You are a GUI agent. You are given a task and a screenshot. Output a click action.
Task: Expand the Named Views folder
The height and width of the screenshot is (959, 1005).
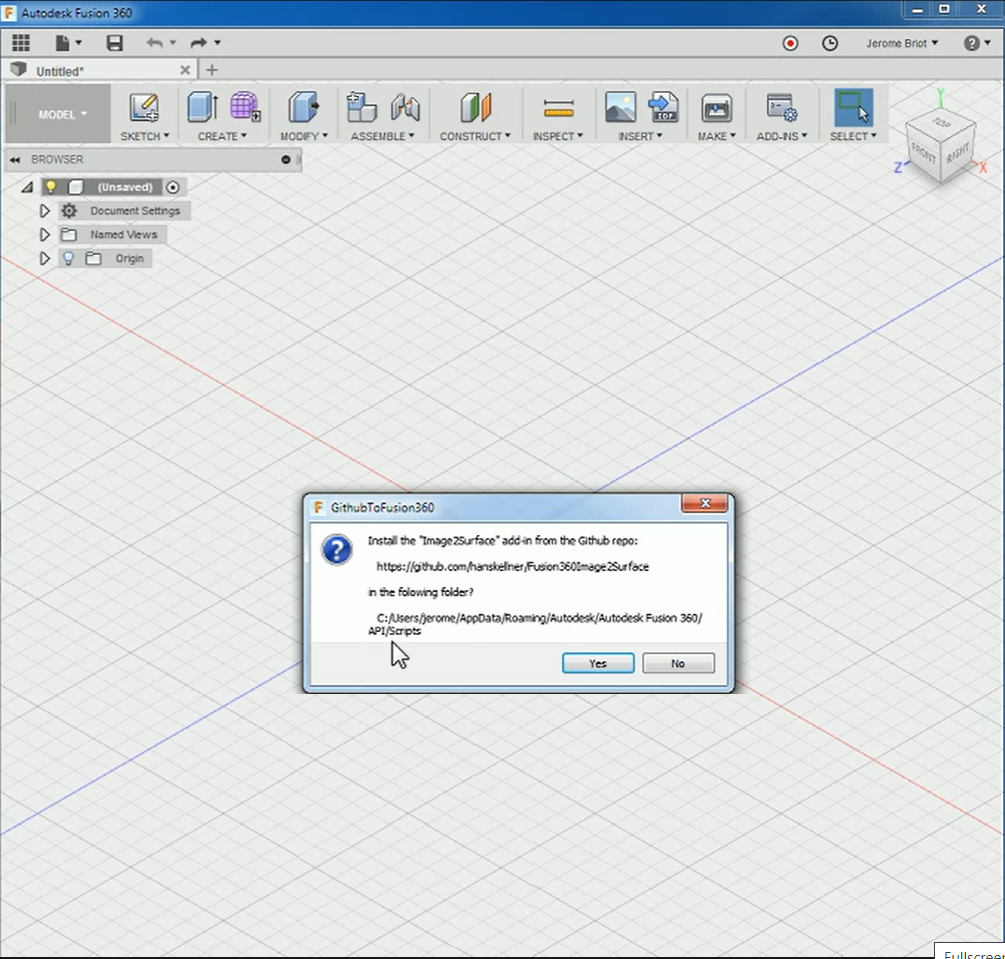click(44, 235)
